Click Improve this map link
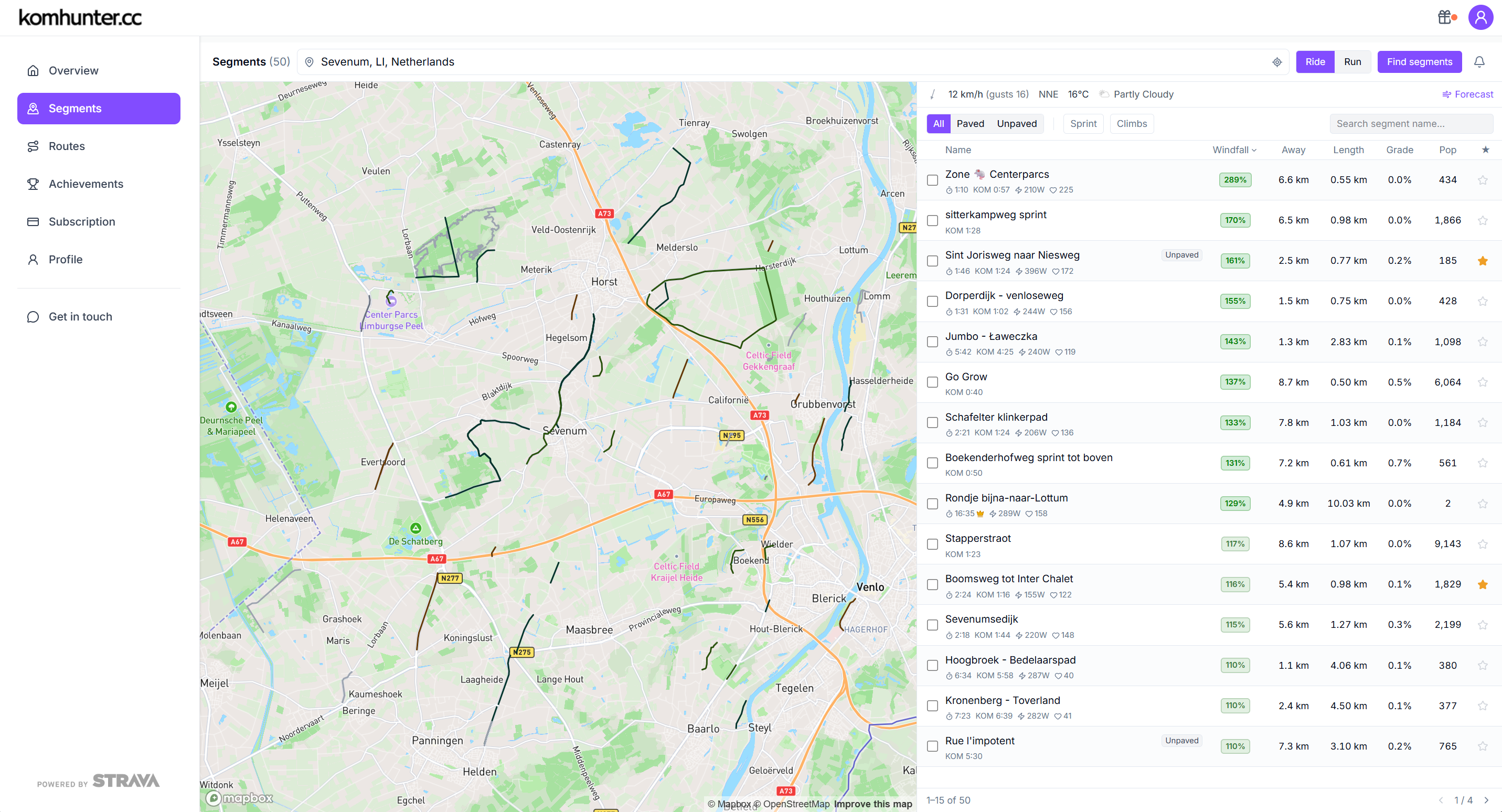Image resolution: width=1502 pixels, height=812 pixels. point(872,804)
